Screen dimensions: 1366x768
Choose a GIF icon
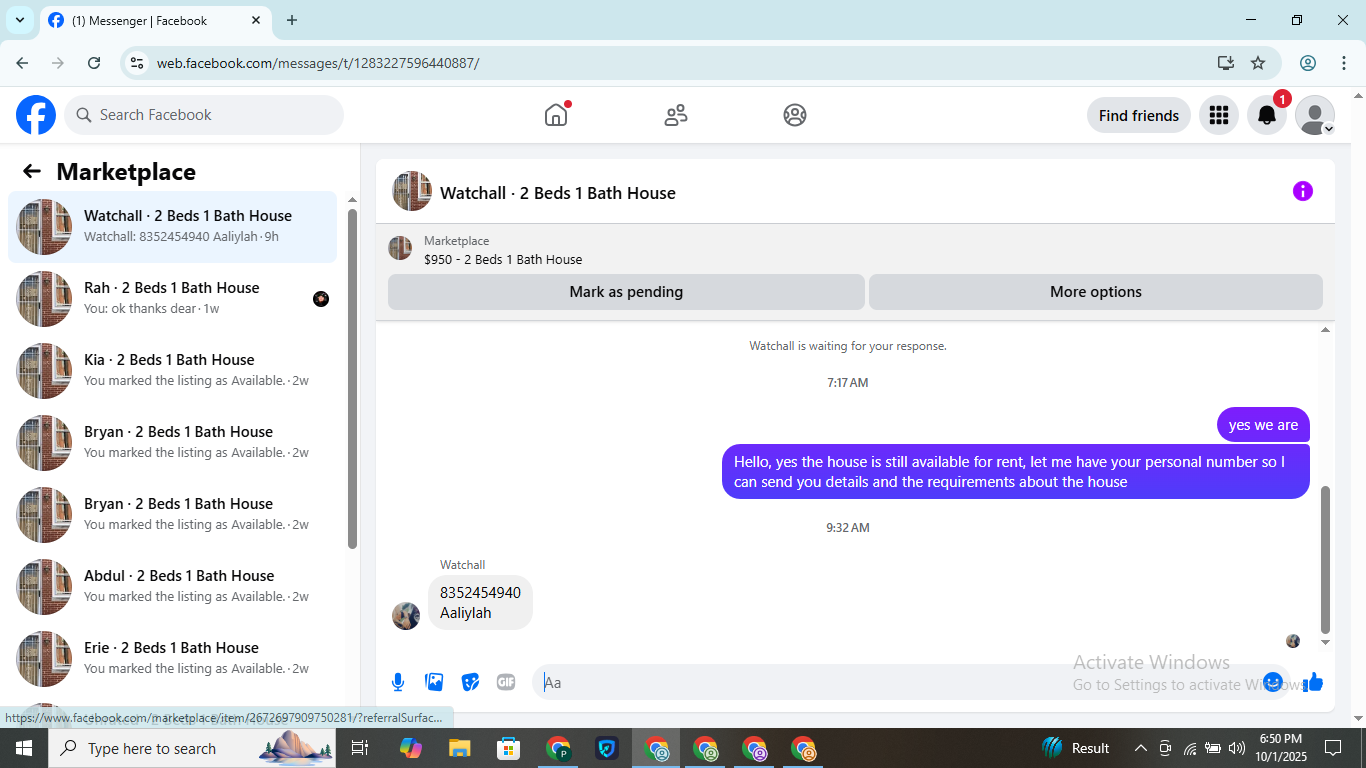[x=506, y=682]
